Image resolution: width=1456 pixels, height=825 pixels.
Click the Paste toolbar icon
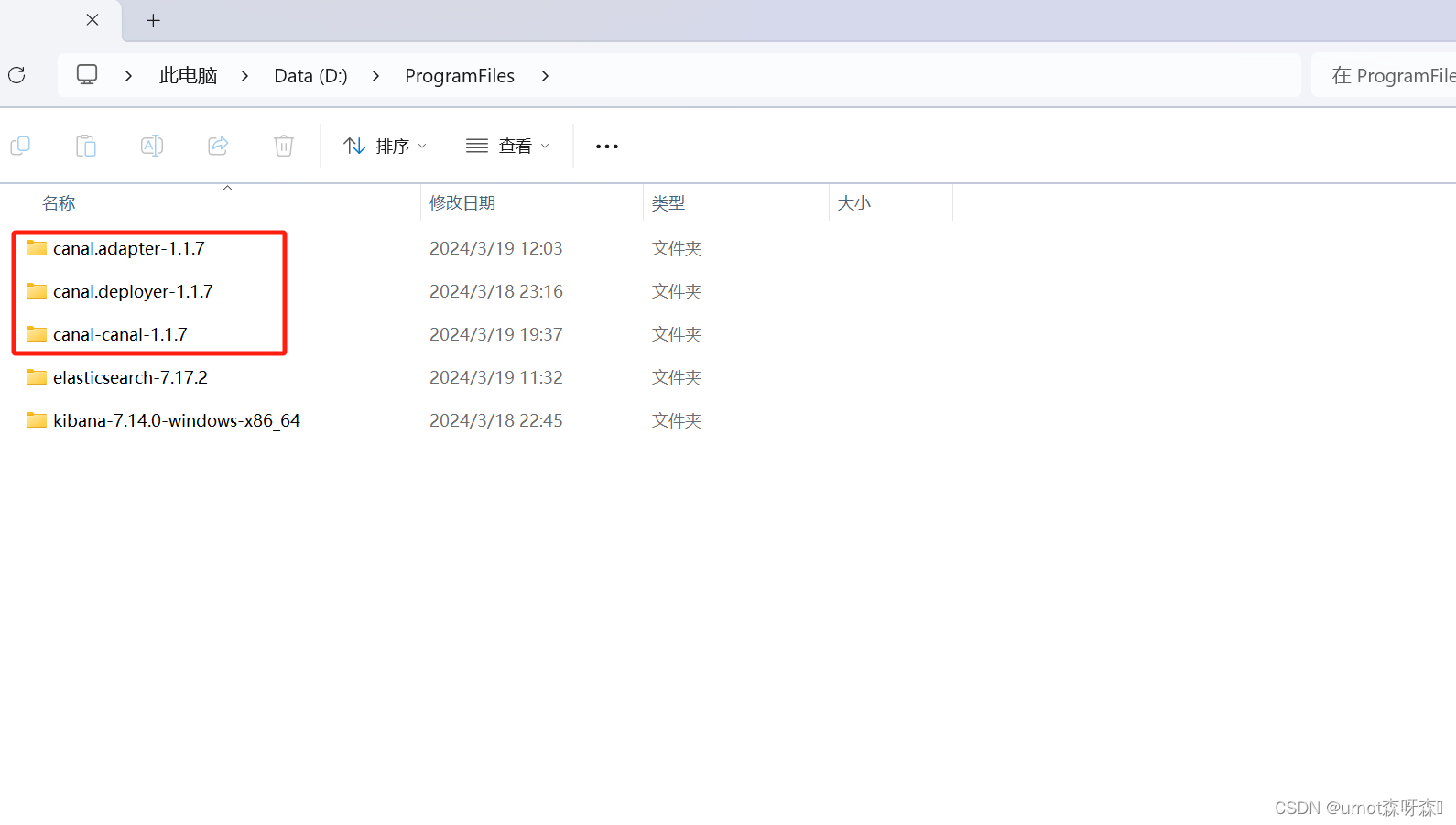click(86, 146)
